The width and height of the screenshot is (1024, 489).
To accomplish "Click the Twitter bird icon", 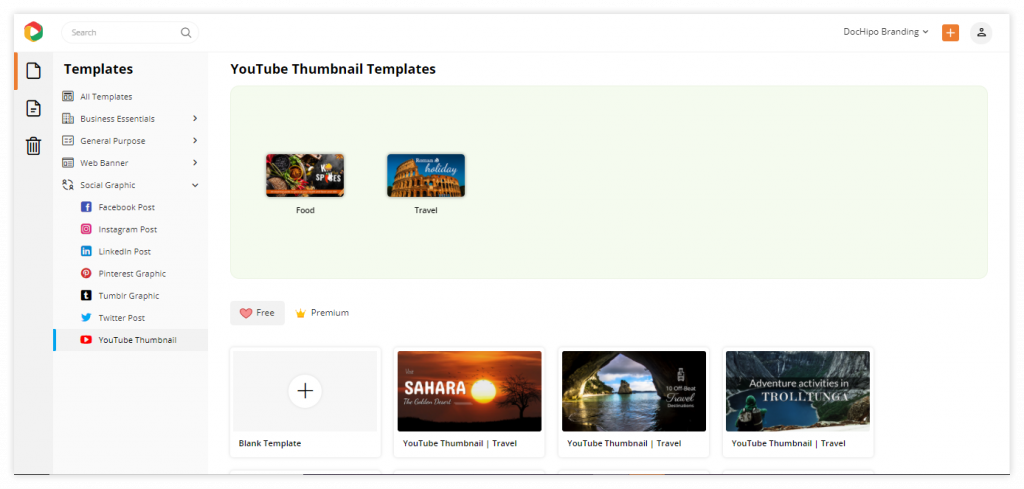I will [x=86, y=318].
